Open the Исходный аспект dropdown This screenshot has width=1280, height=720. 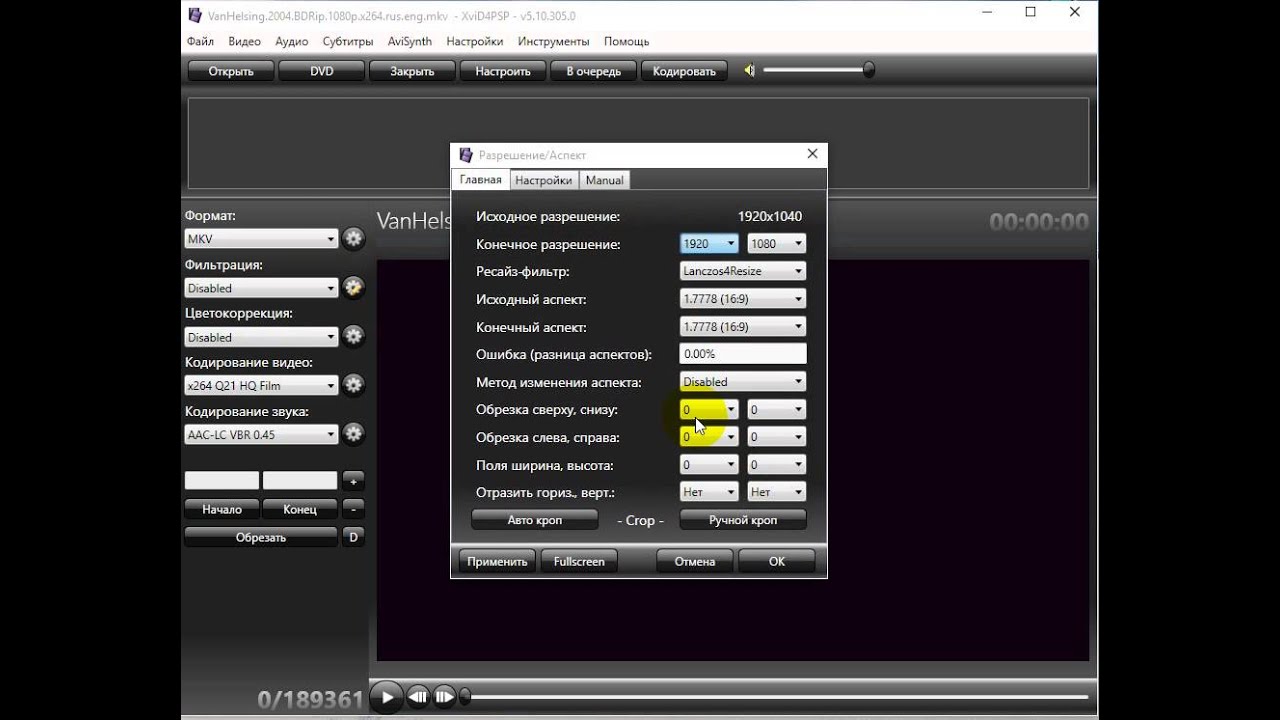click(743, 299)
